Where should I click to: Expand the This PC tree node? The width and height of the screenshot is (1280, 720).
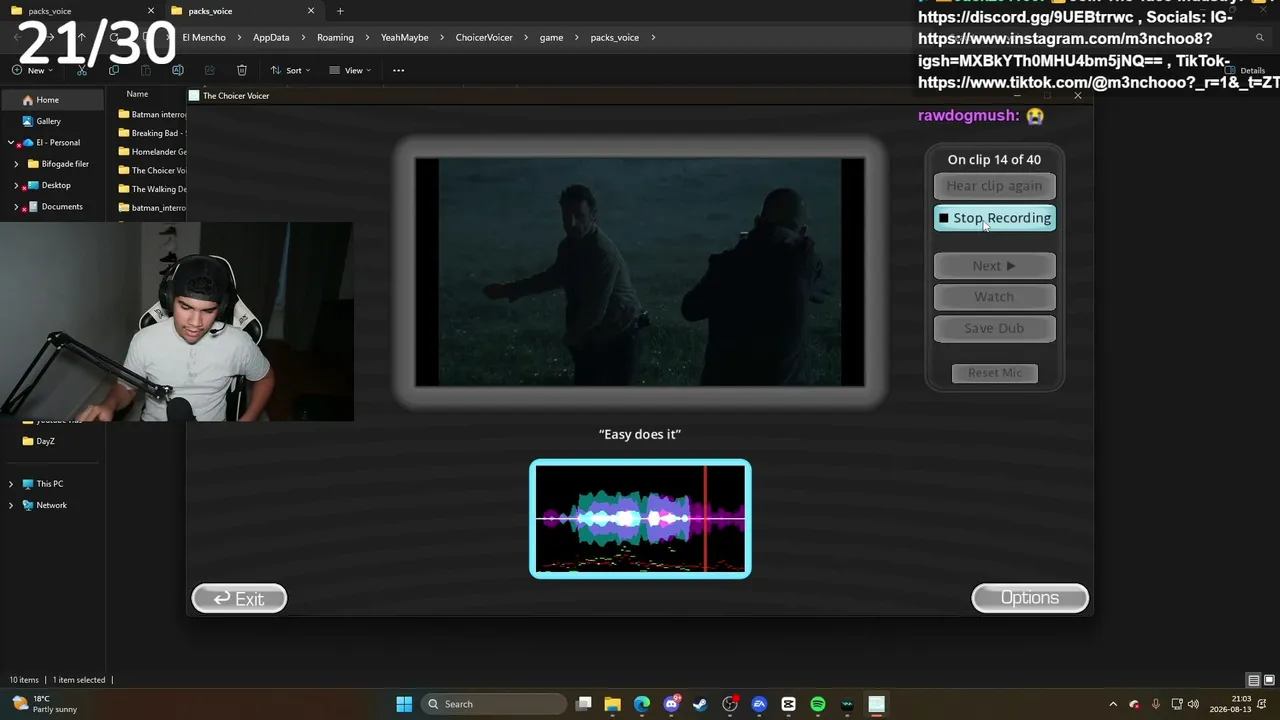click(11, 484)
